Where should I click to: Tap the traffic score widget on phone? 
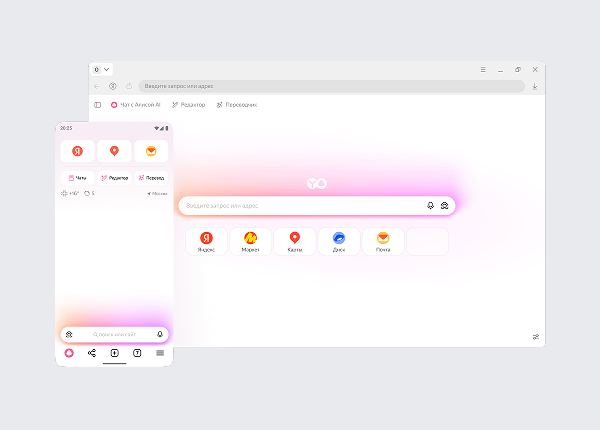tap(89, 194)
